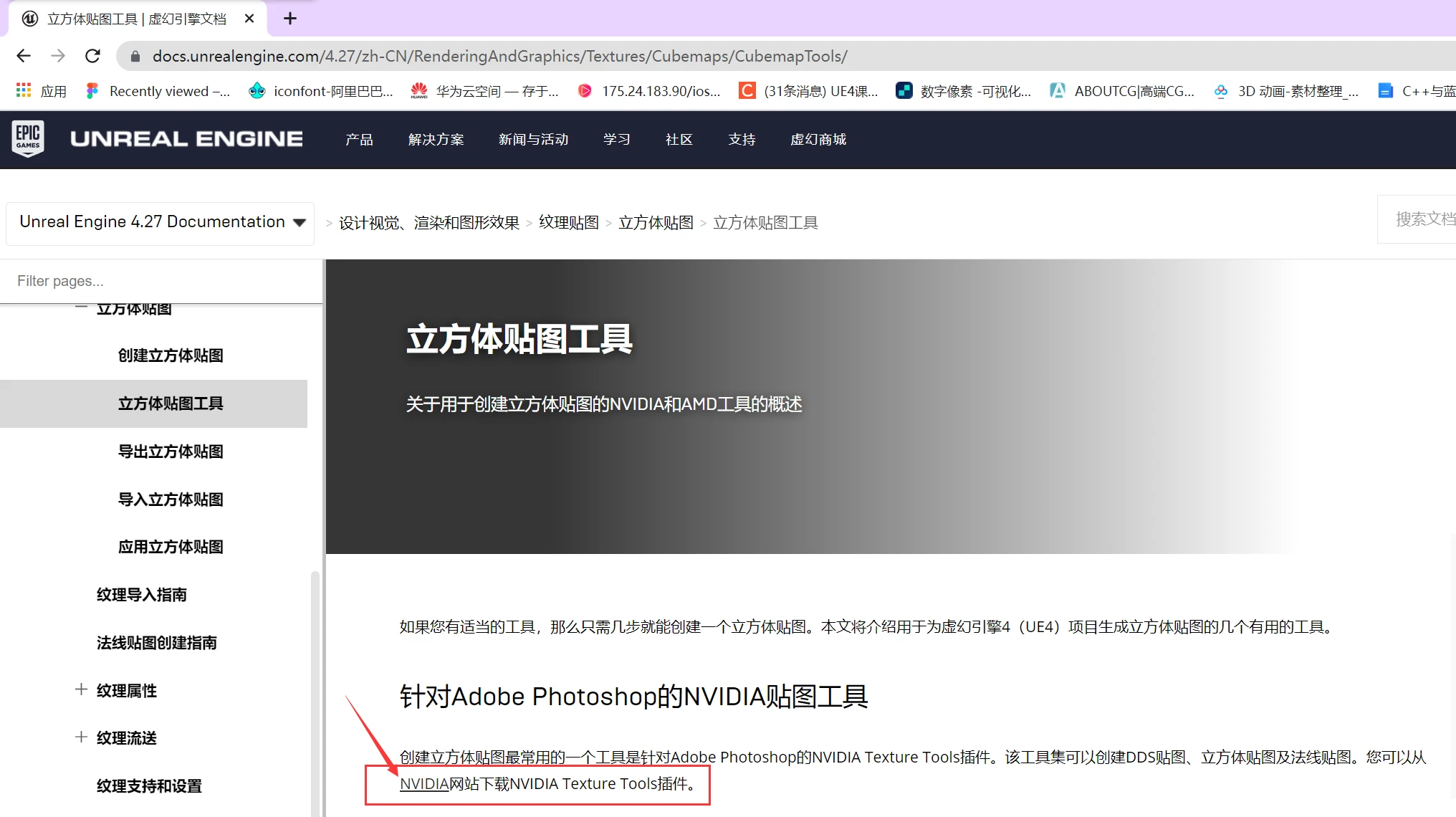Image resolution: width=1456 pixels, height=817 pixels.
Task: Click the Epic Games logo
Action: tap(28, 138)
